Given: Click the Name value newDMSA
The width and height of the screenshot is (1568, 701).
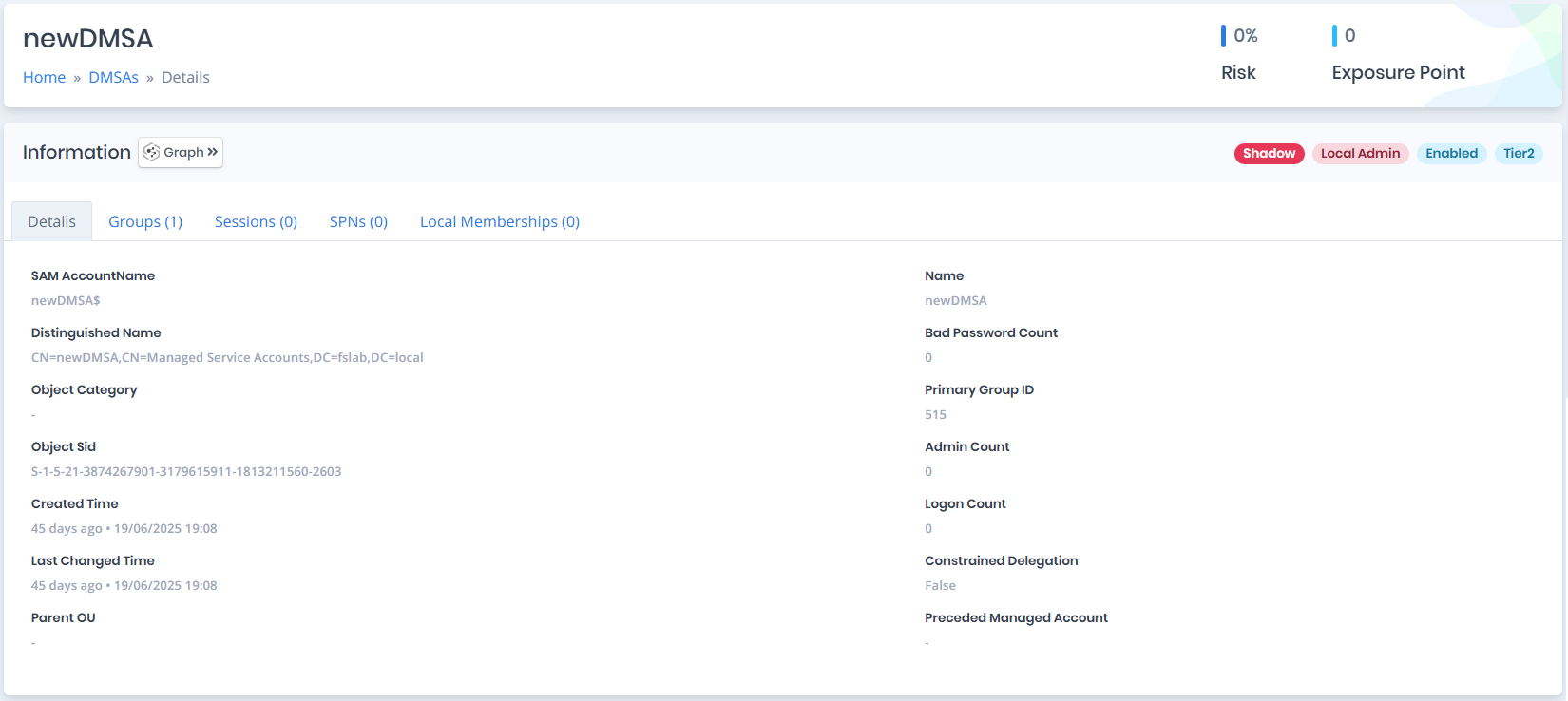Looking at the screenshot, I should click(x=956, y=300).
